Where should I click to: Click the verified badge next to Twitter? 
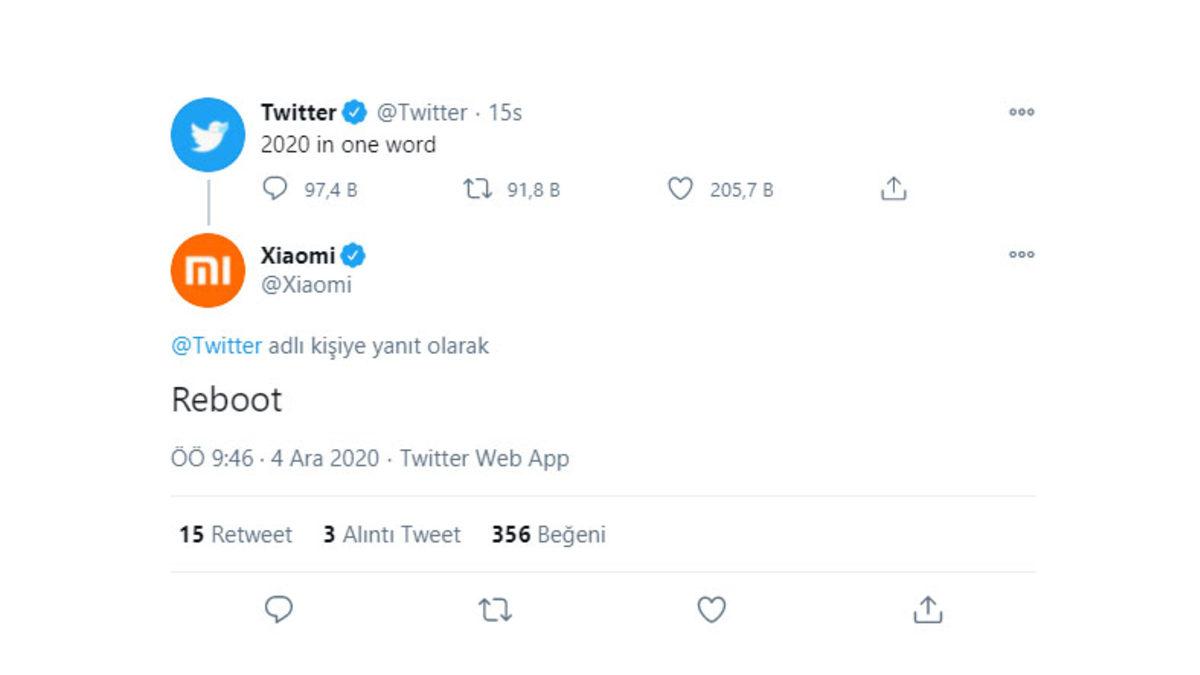point(354,112)
